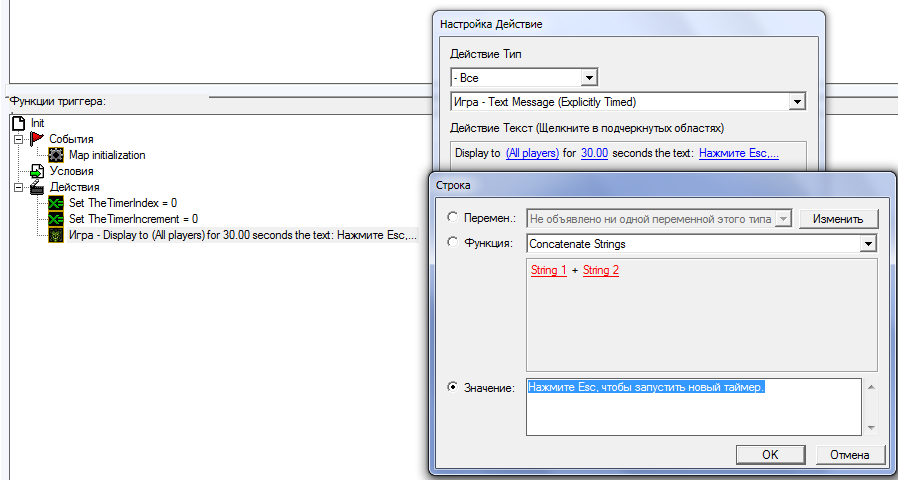Screen dimensions: 898x480
Task: Click the Отмена button
Action: [x=850, y=455]
